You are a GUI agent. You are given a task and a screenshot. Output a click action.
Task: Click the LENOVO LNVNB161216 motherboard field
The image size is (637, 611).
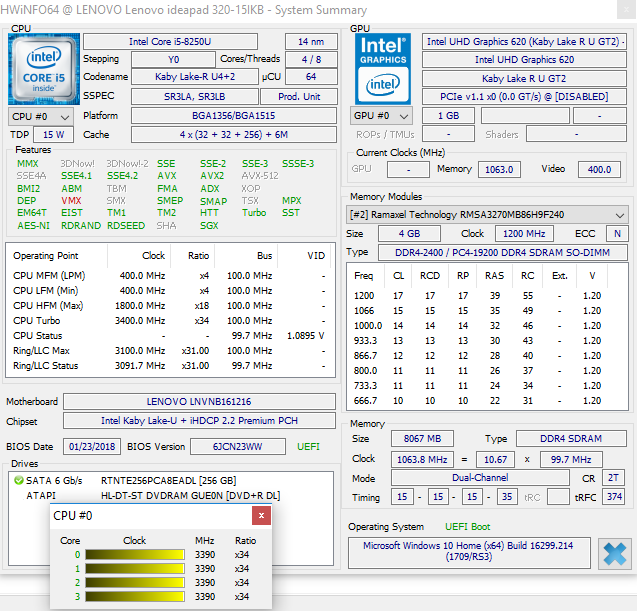[199, 401]
